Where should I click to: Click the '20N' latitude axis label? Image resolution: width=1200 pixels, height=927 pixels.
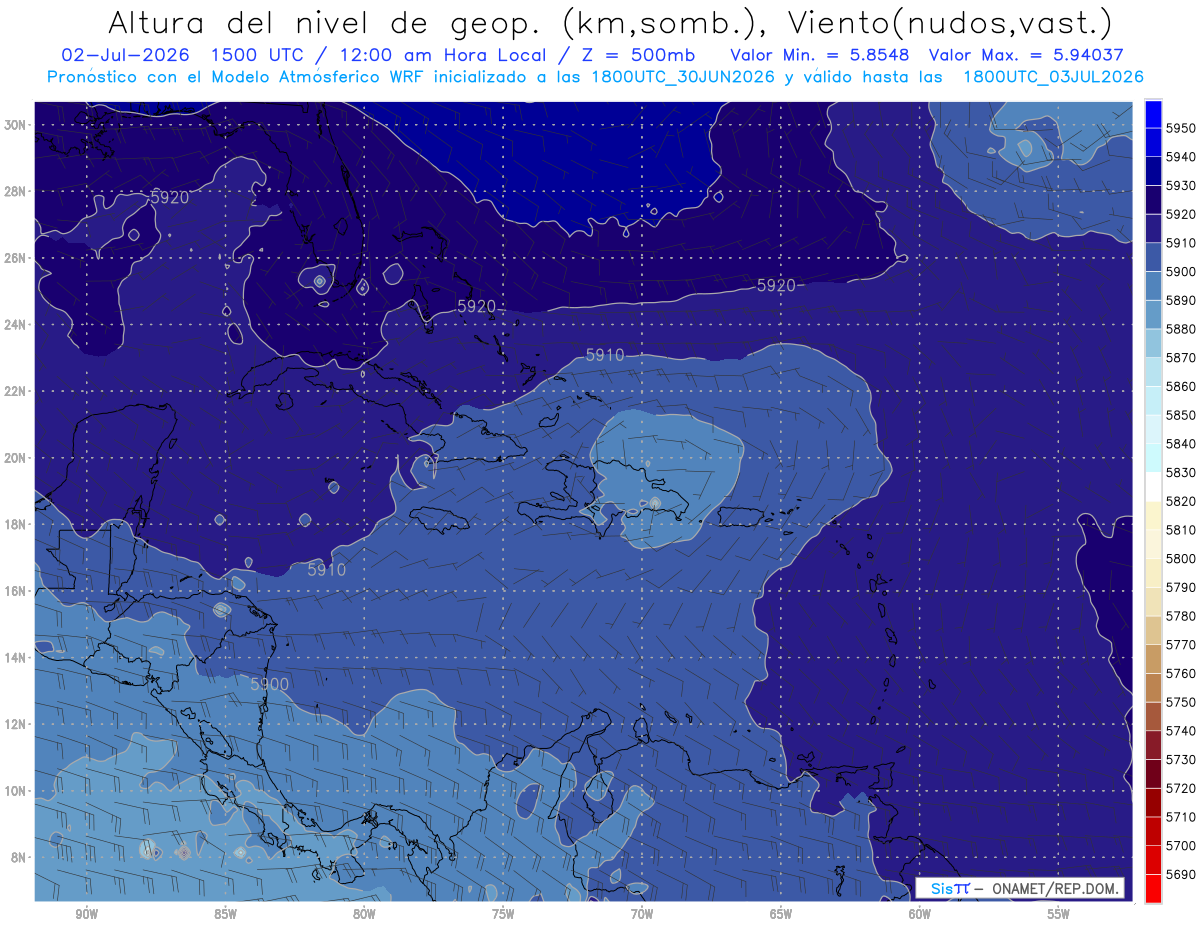click(16, 458)
